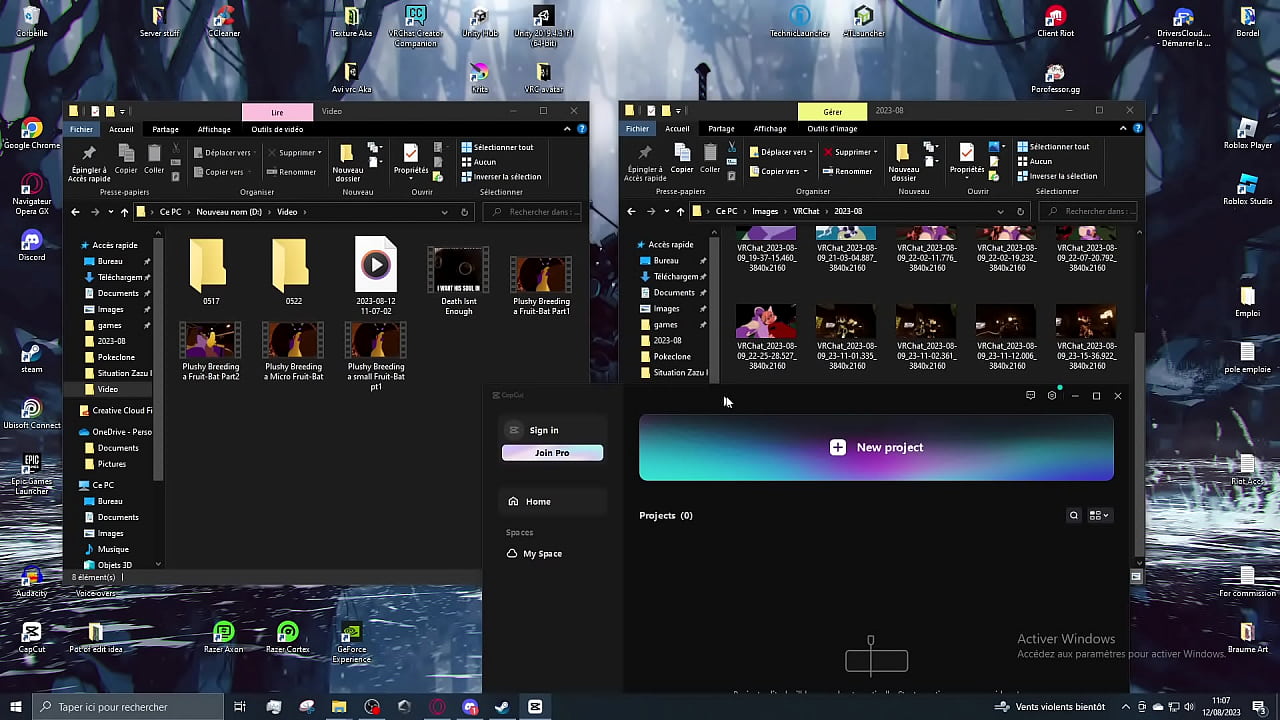Screen dimensions: 1280x720
Task: Click the search icon beside Projects
Action: coord(1074,516)
